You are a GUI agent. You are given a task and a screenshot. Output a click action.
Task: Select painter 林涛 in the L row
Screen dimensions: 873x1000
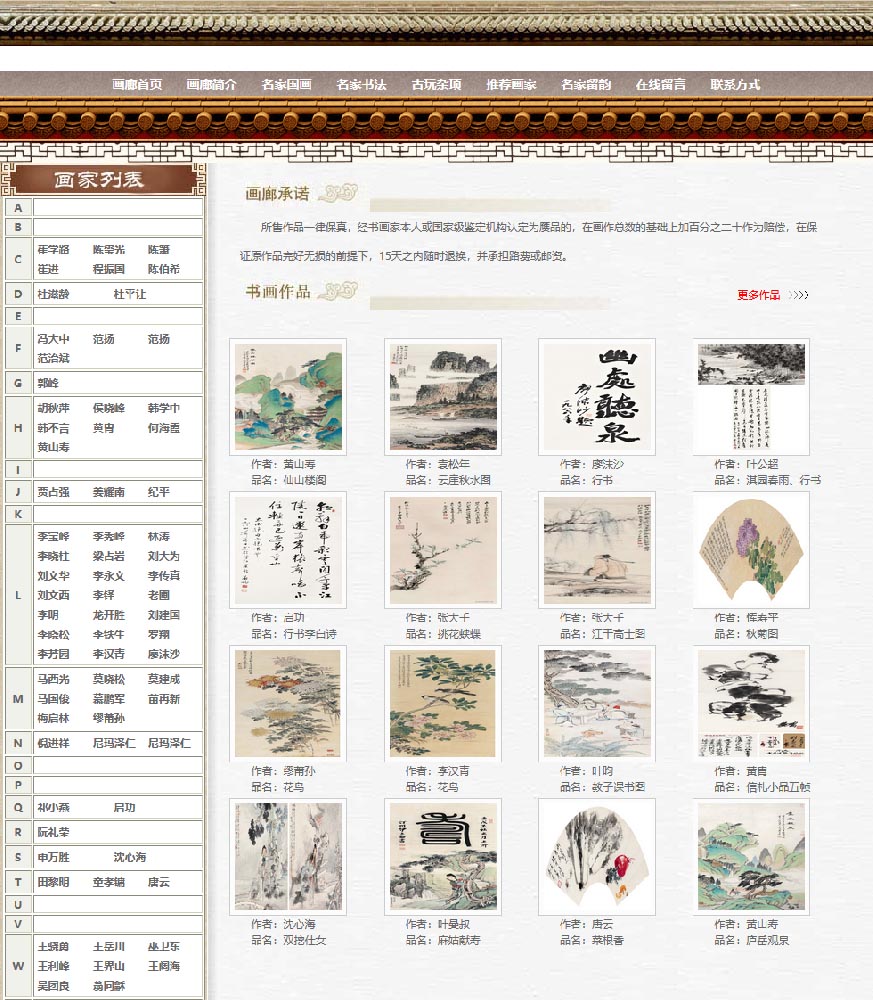pos(159,536)
